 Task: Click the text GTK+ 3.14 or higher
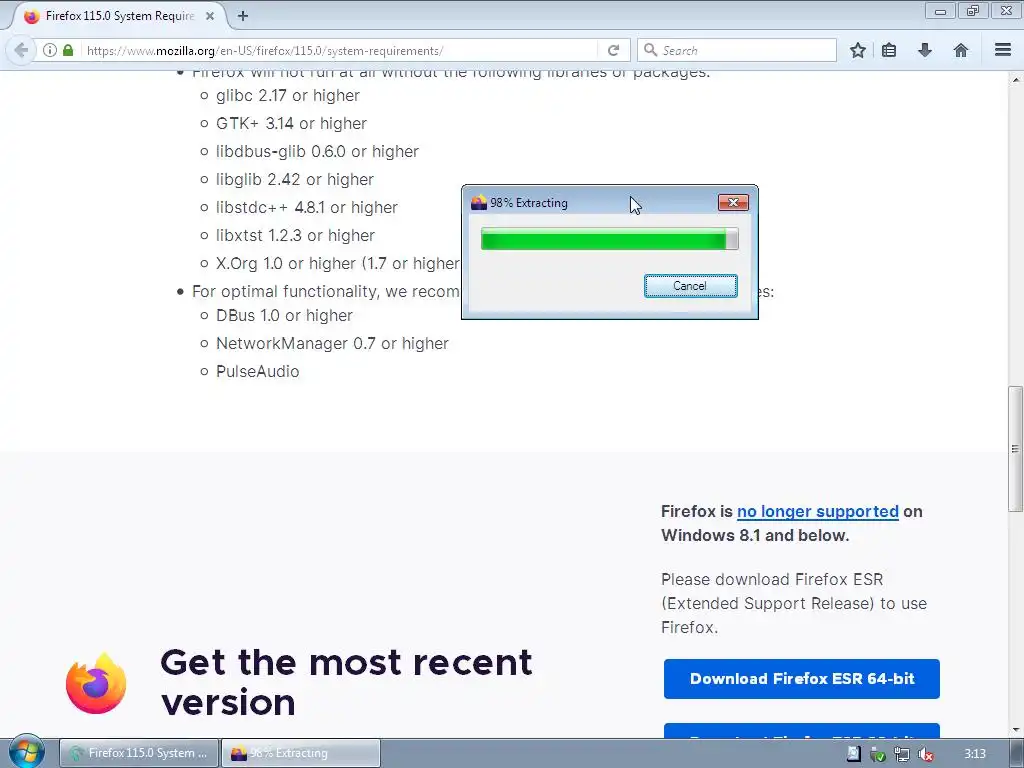pyautogui.click(x=291, y=123)
